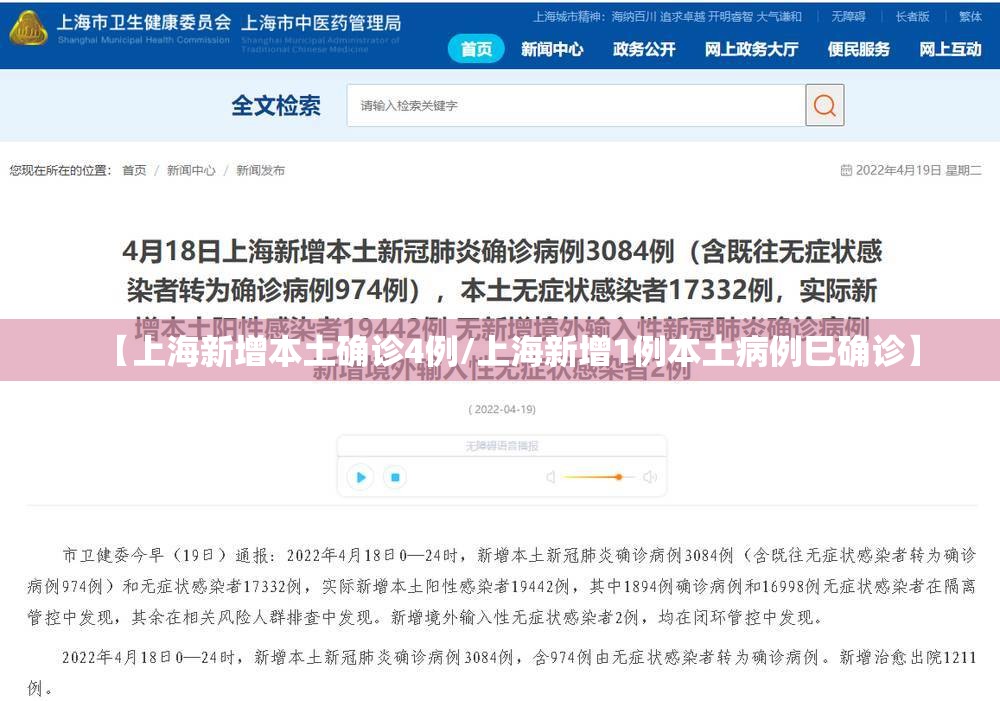Click the article date (2022-04-19)
1000x701 pixels.
click(x=502, y=410)
